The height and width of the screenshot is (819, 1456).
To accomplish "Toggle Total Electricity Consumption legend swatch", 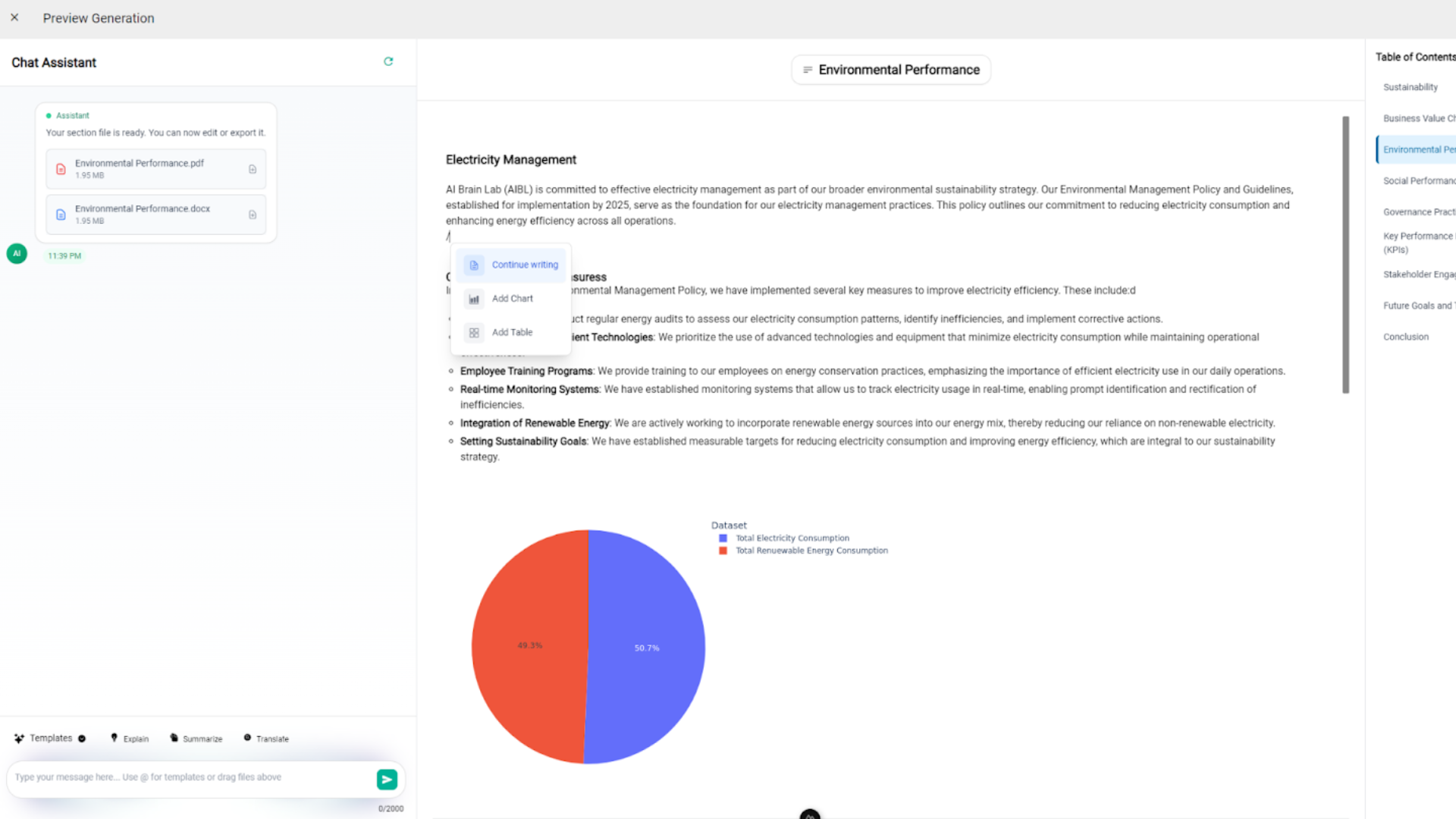I will click(x=723, y=538).
